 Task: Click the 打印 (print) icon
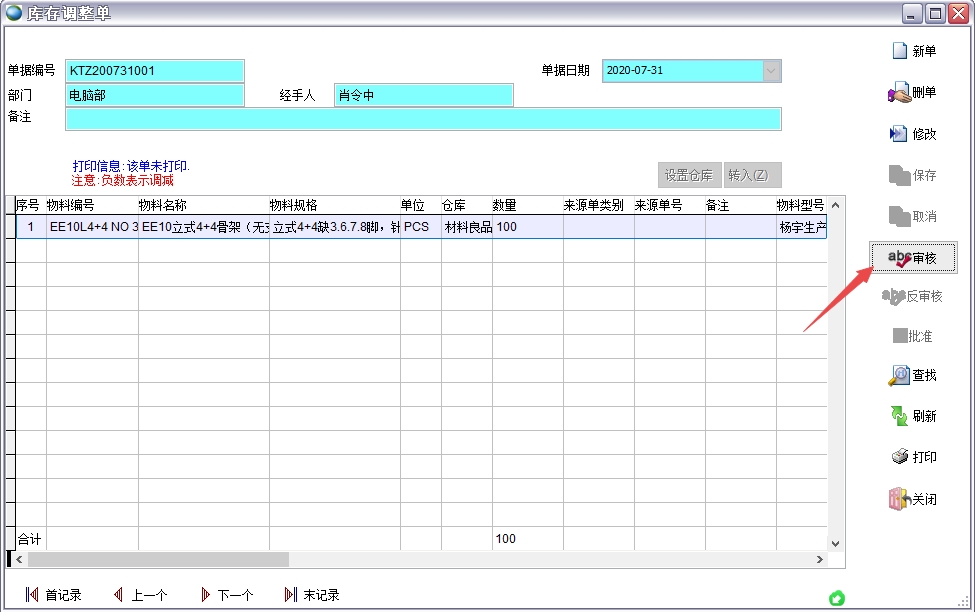pos(900,457)
